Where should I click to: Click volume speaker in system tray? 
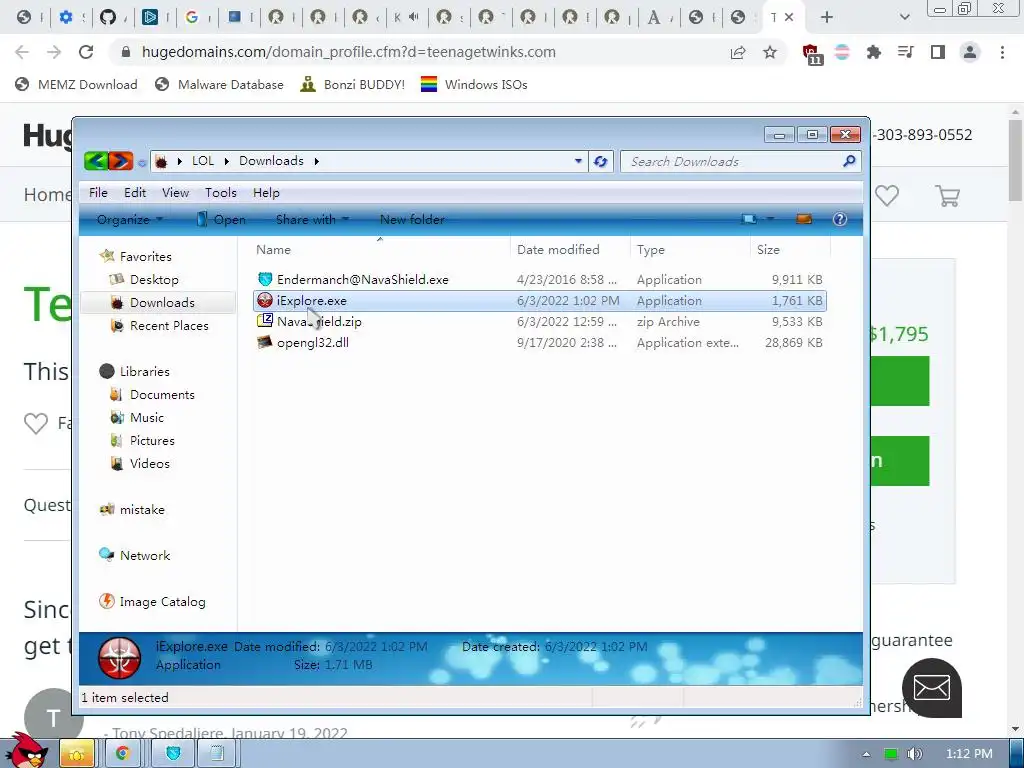coord(915,754)
